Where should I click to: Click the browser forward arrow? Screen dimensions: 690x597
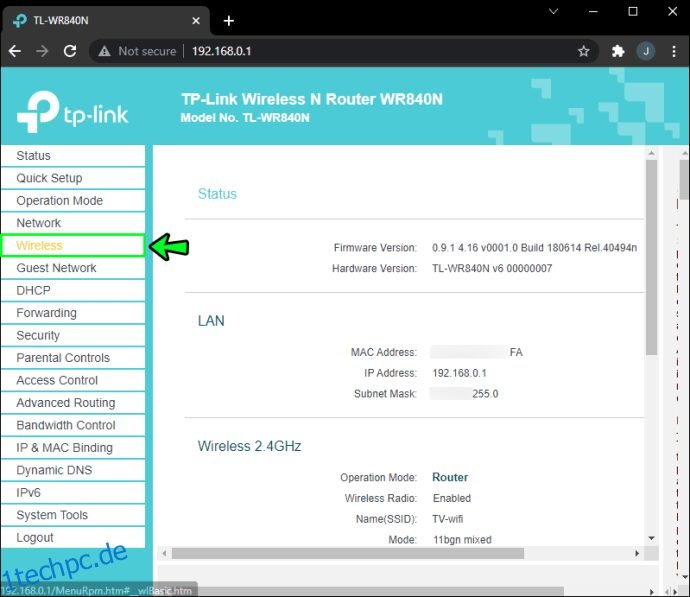point(42,51)
